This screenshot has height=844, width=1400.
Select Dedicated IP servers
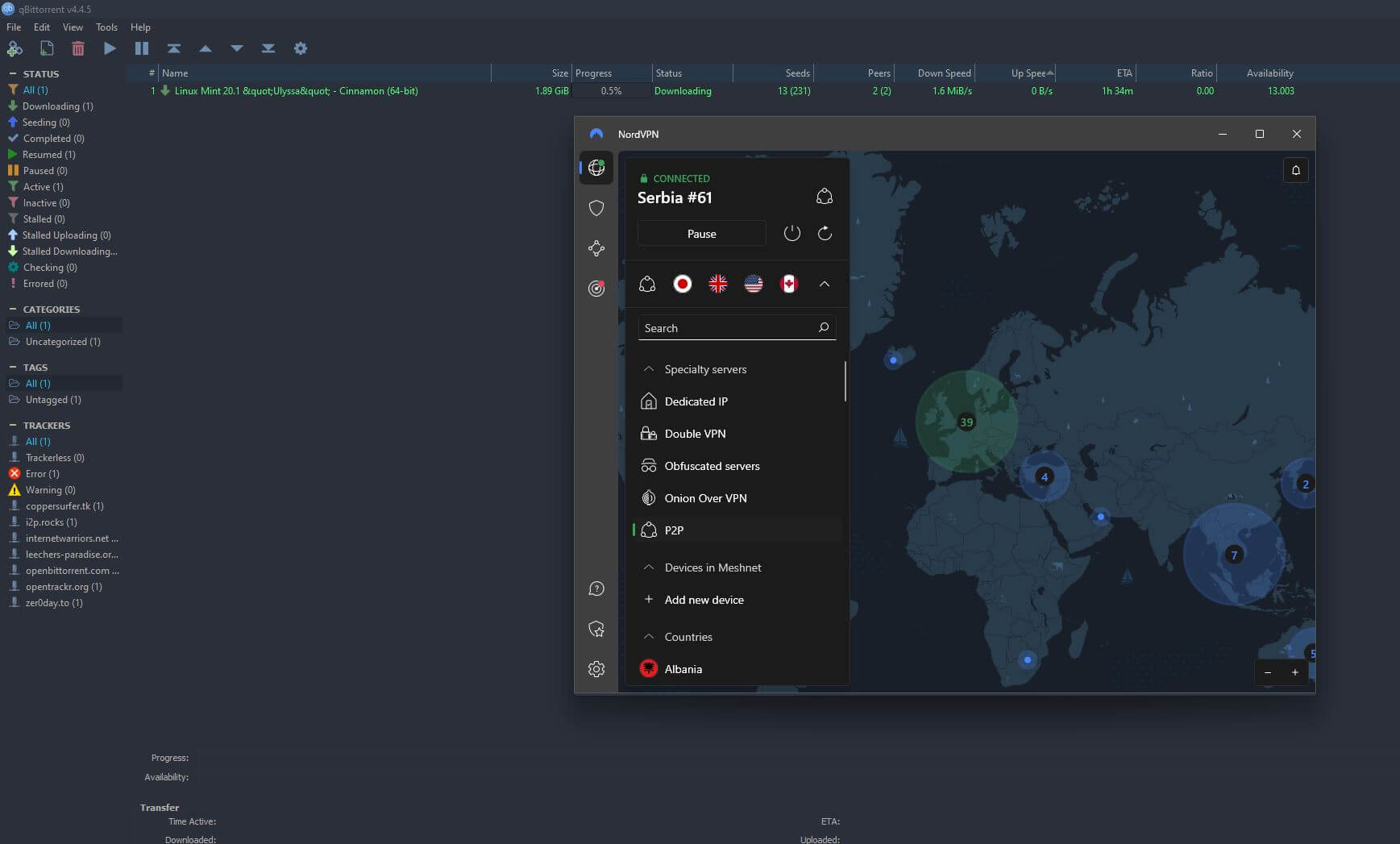click(x=737, y=401)
